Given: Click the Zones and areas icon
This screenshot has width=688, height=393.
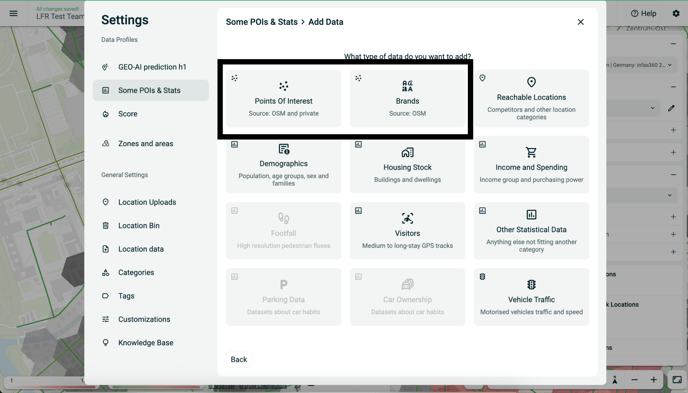Looking at the screenshot, I should [x=105, y=143].
